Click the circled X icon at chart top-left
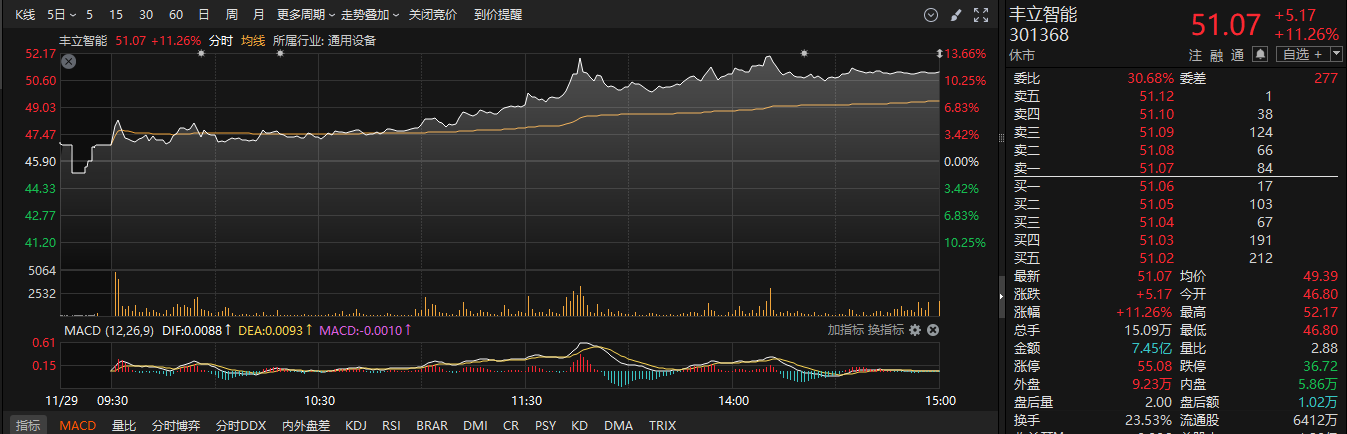Image resolution: width=1347 pixels, height=434 pixels. (x=68, y=62)
